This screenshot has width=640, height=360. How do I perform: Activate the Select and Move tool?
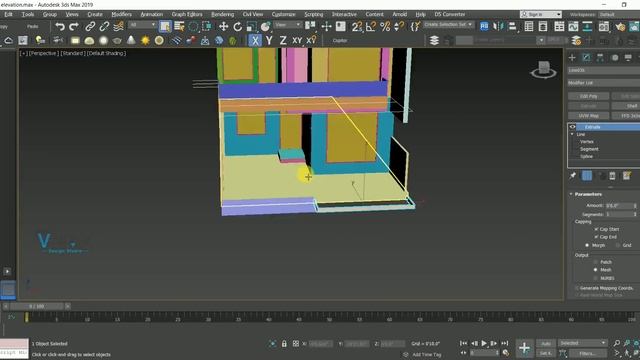tap(223, 27)
